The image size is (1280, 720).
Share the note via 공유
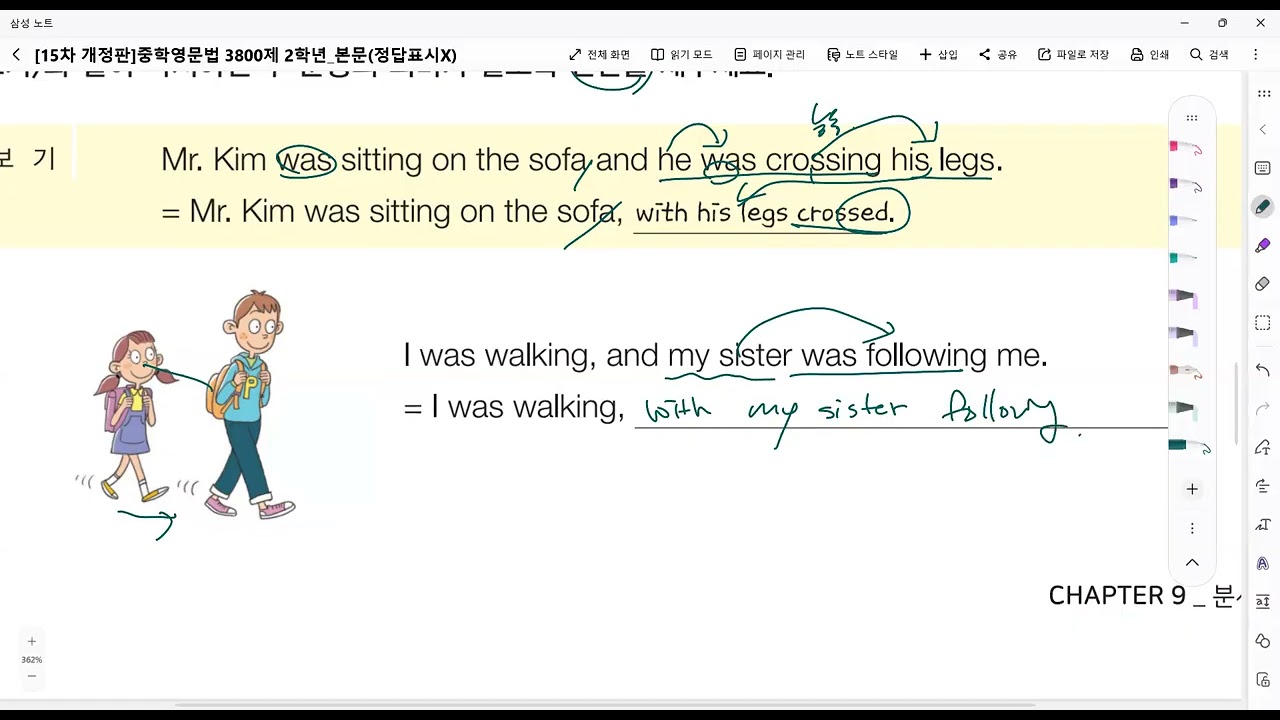tap(997, 55)
